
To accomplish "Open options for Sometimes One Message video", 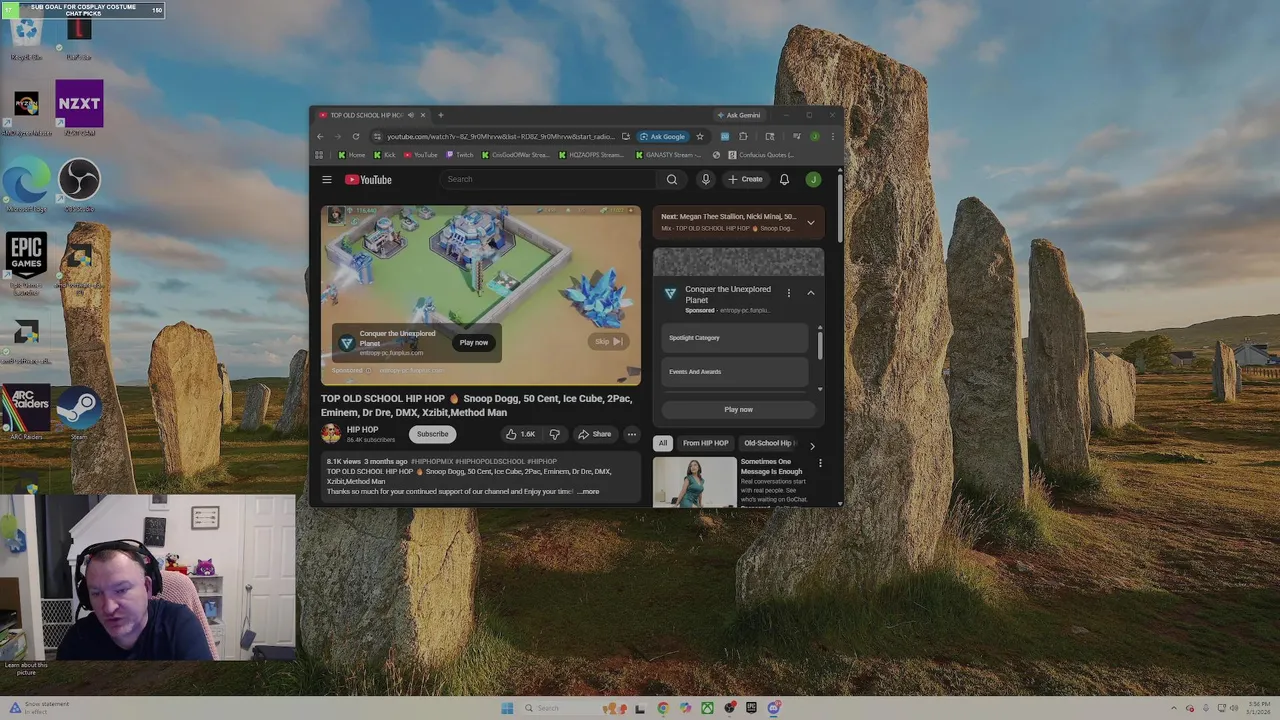I will click(820, 463).
